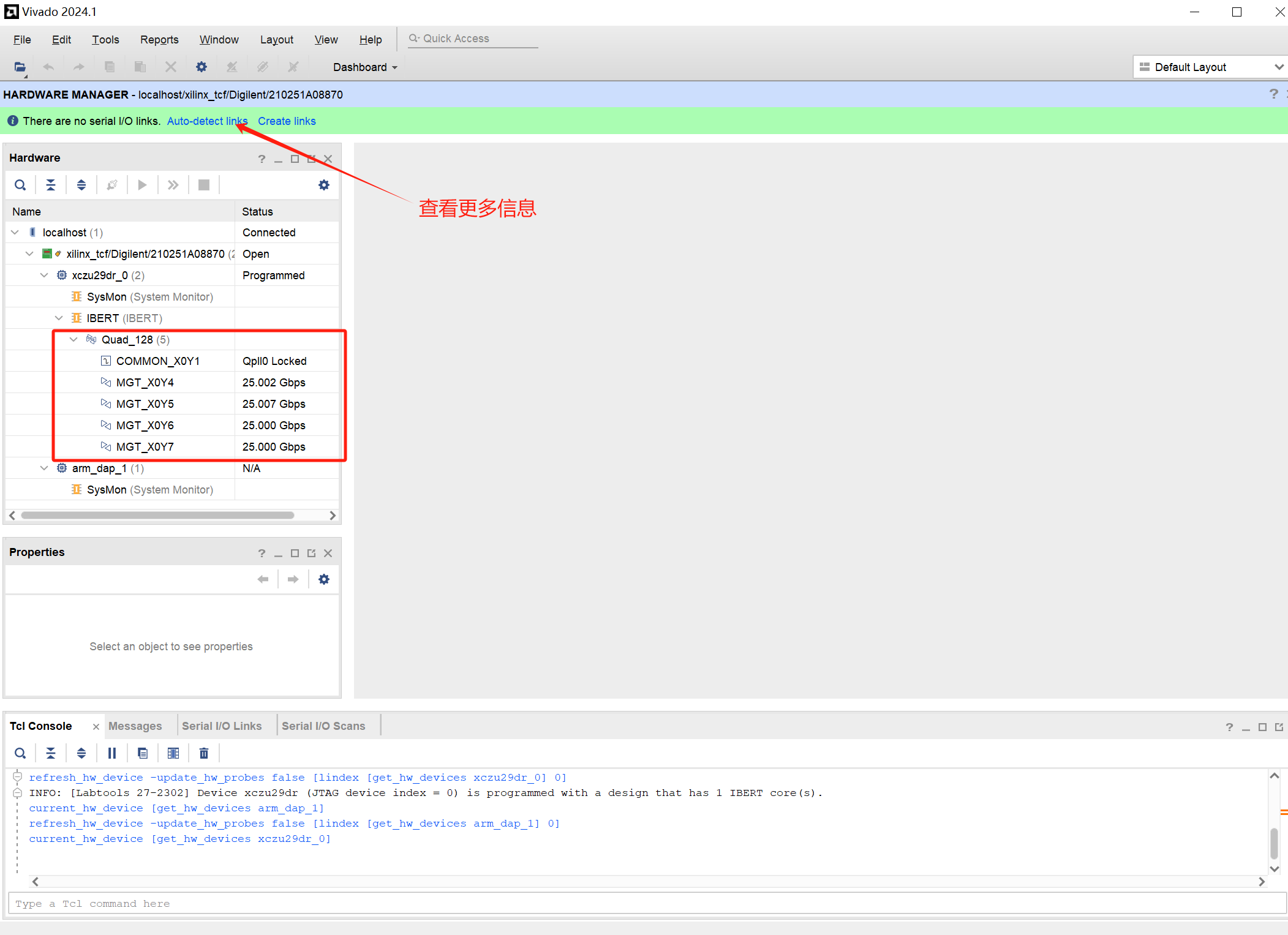Image resolution: width=1288 pixels, height=935 pixels.
Task: Collapse the Quad_128 tree node
Action: pos(74,339)
